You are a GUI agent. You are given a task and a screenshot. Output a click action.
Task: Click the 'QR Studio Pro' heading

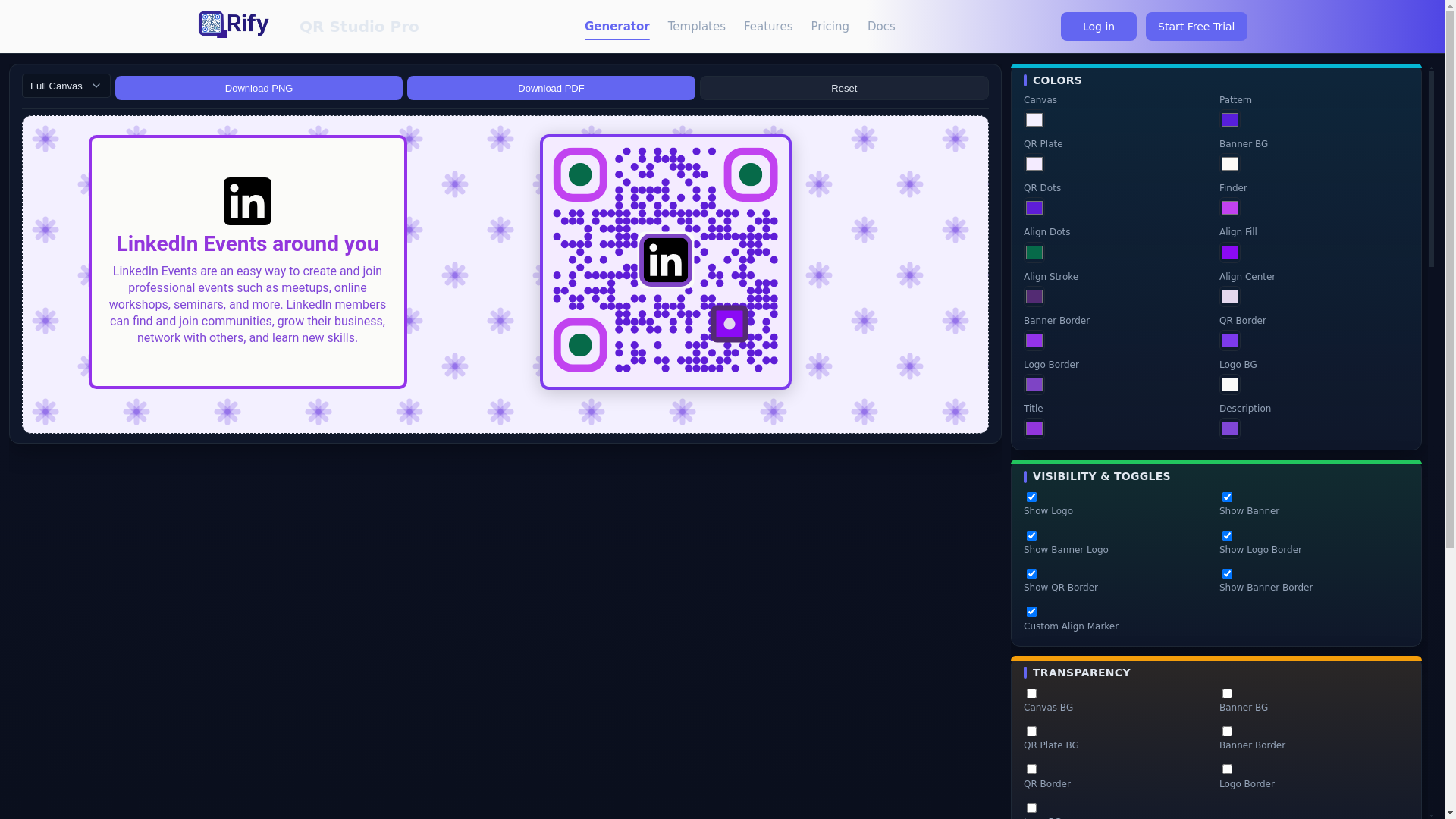359,27
